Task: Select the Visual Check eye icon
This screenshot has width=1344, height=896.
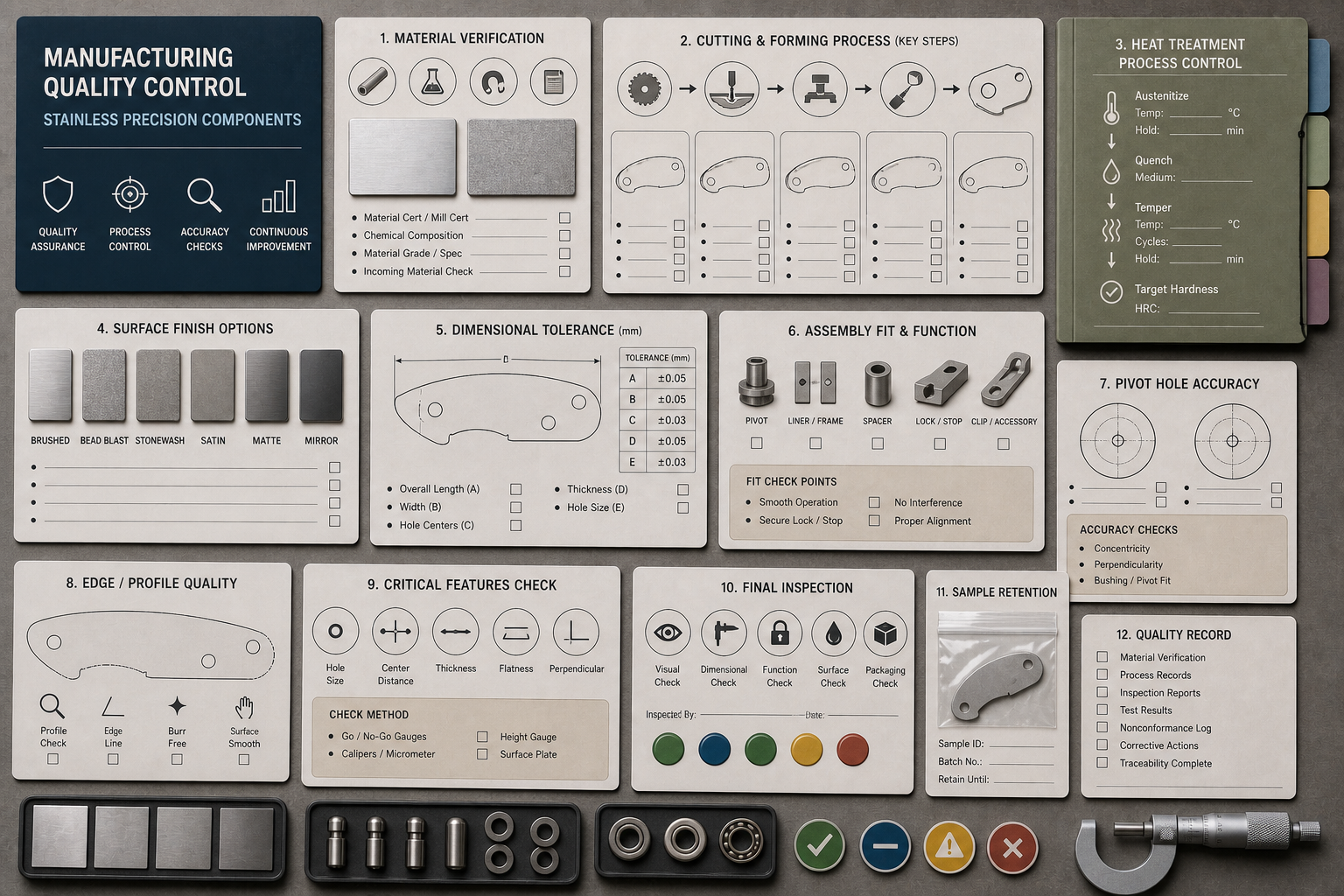Action: pyautogui.click(x=668, y=633)
